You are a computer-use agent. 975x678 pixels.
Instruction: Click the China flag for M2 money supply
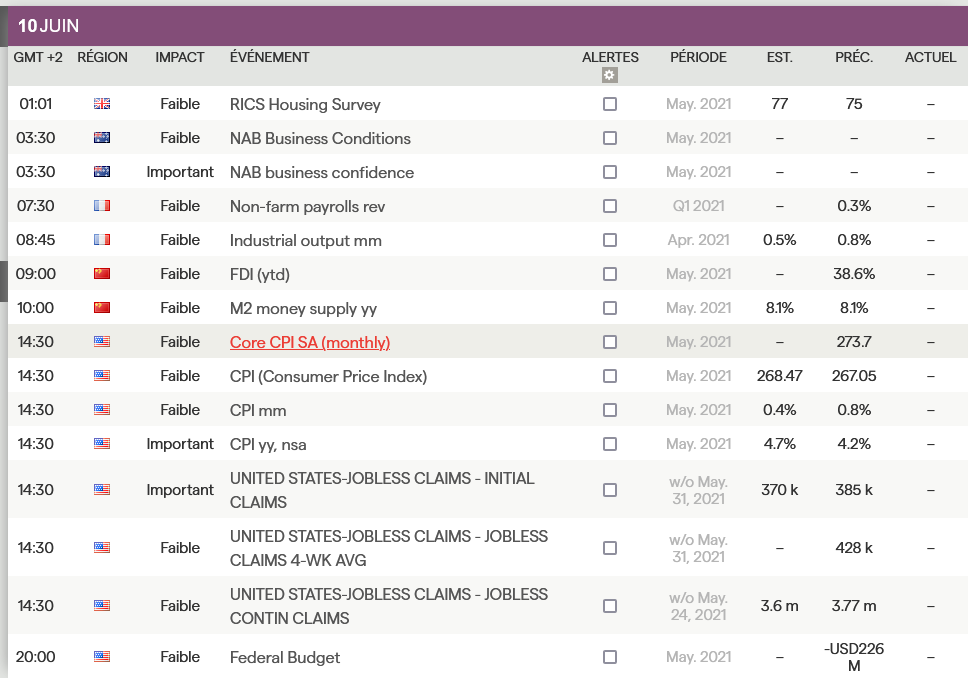pos(102,308)
